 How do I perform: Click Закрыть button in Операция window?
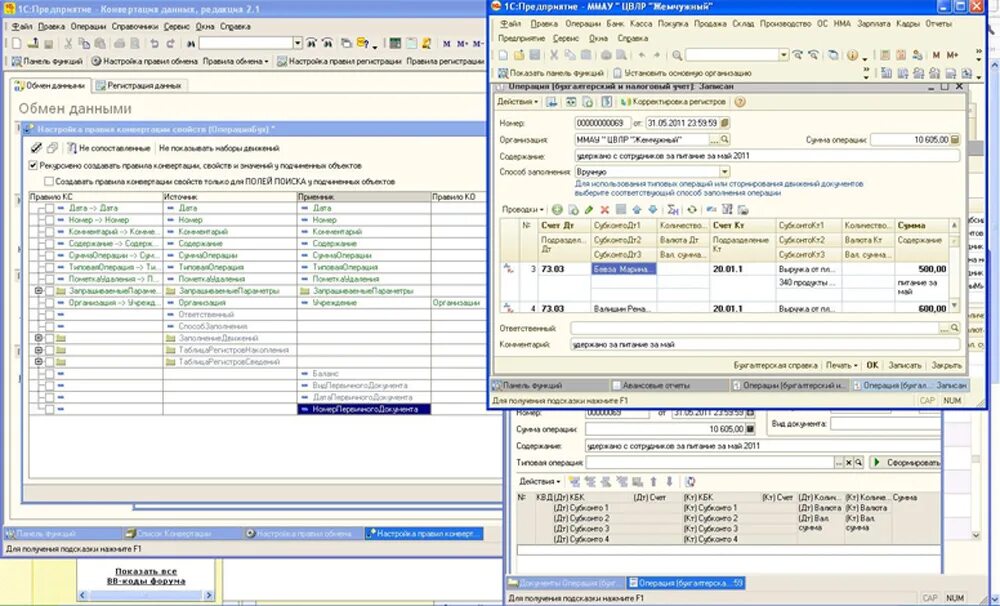pyautogui.click(x=946, y=366)
